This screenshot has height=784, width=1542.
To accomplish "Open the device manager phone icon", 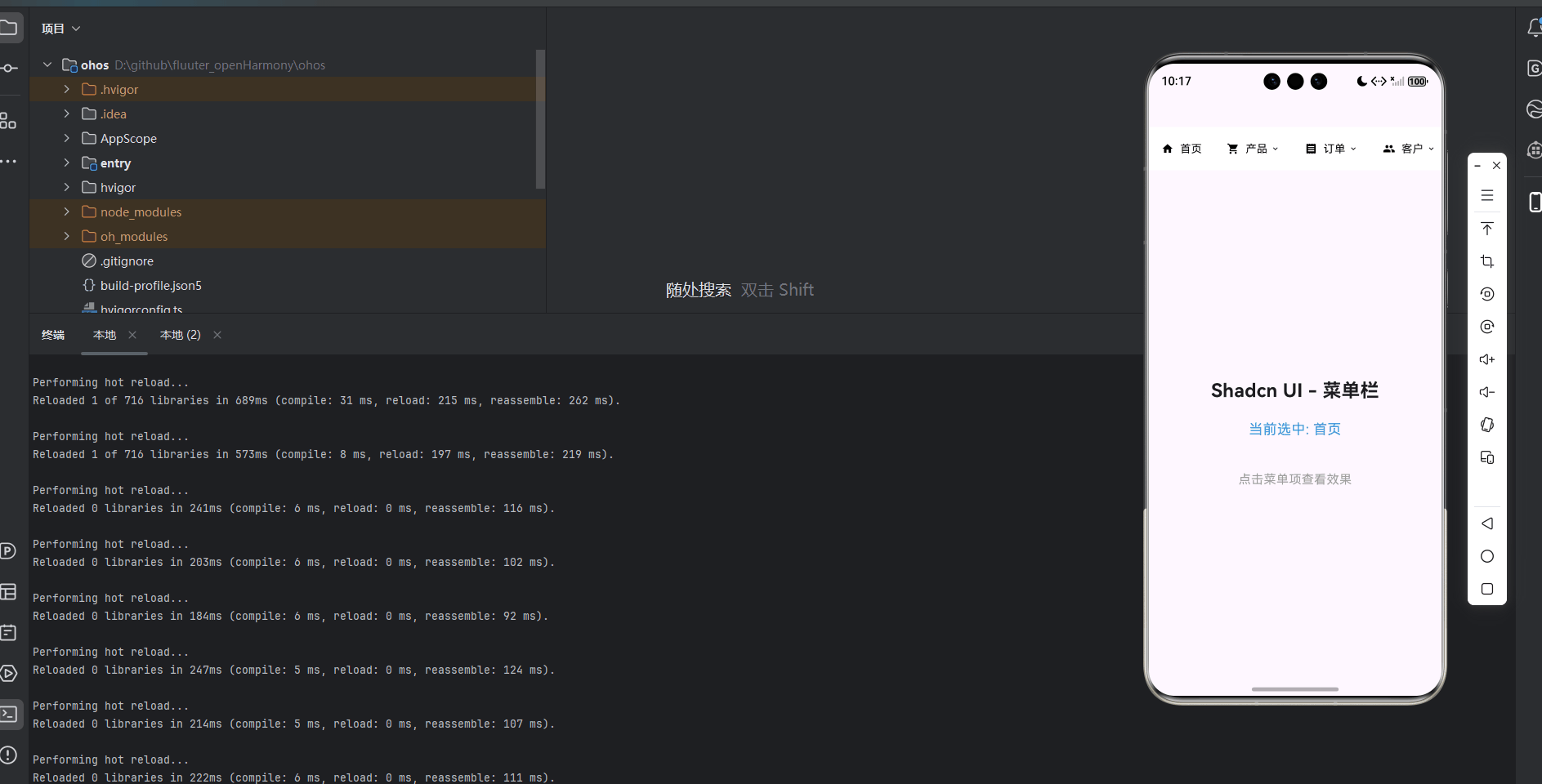I will (x=1535, y=202).
